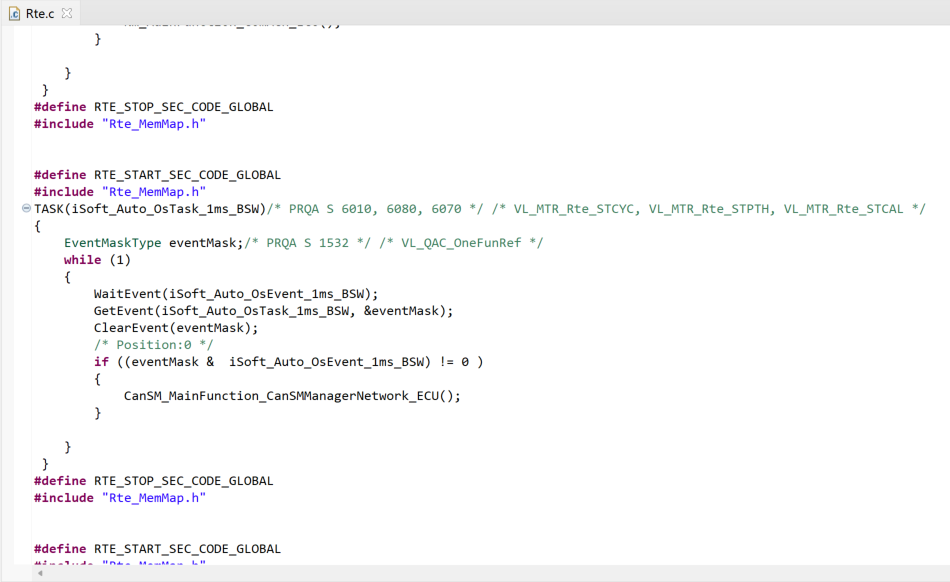Close the Rte.c editor tab
Image resolution: width=950 pixels, height=582 pixels.
click(x=67, y=13)
